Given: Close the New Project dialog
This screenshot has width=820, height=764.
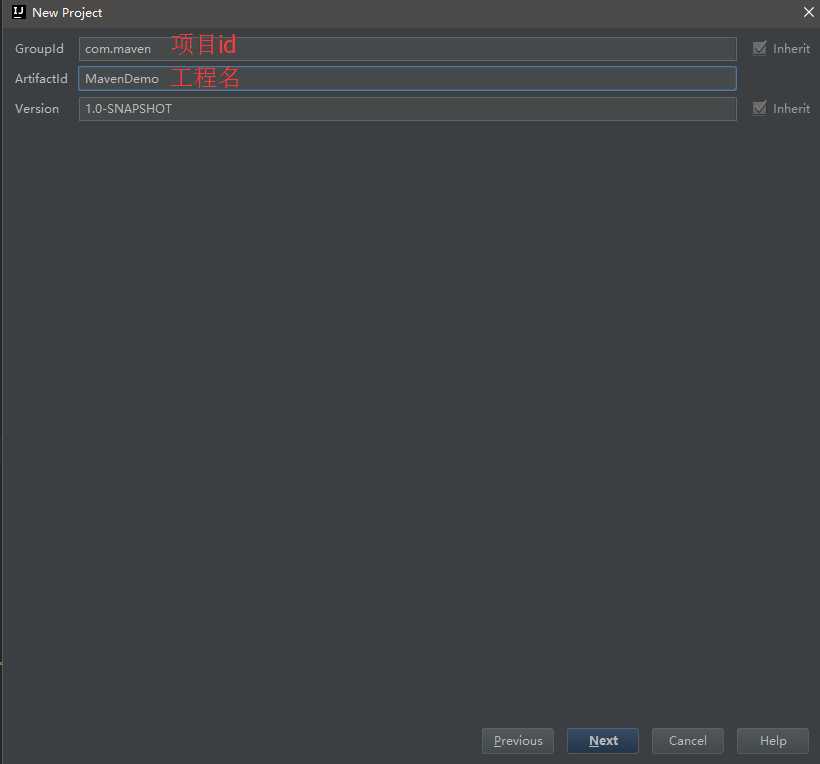Looking at the screenshot, I should 808,12.
